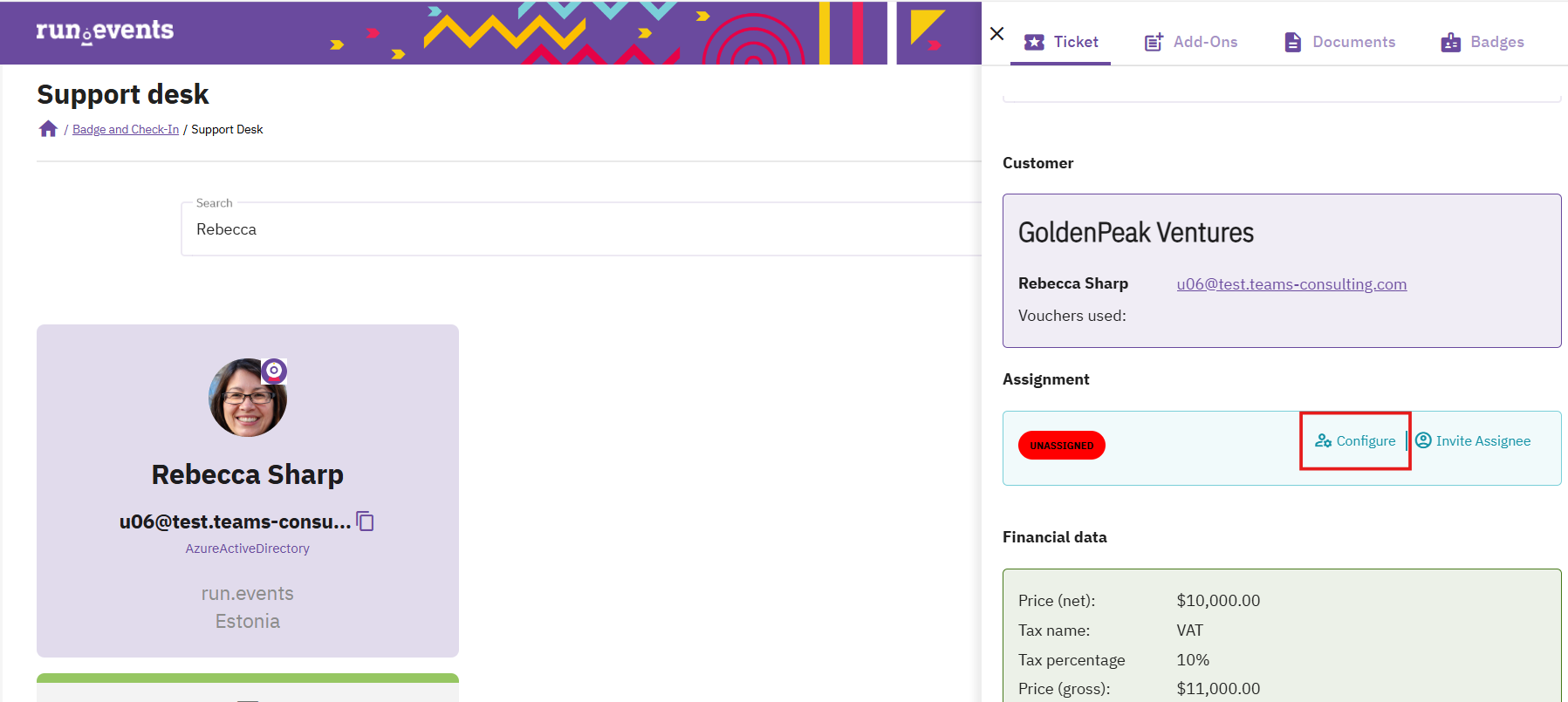
Task: Open the Badge and Check-In breadcrumb link
Action: [x=126, y=129]
